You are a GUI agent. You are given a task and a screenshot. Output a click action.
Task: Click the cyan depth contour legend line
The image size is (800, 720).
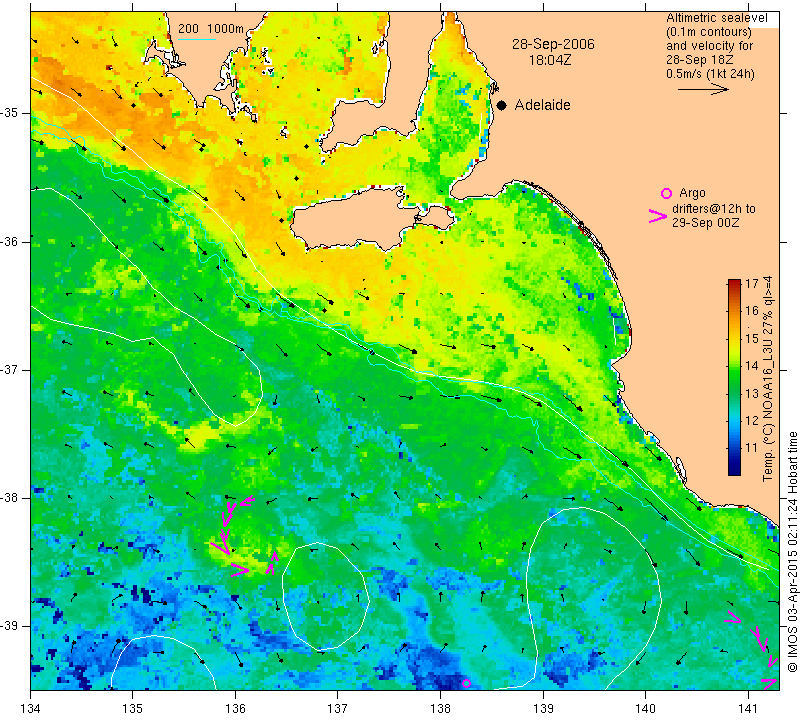click(196, 39)
